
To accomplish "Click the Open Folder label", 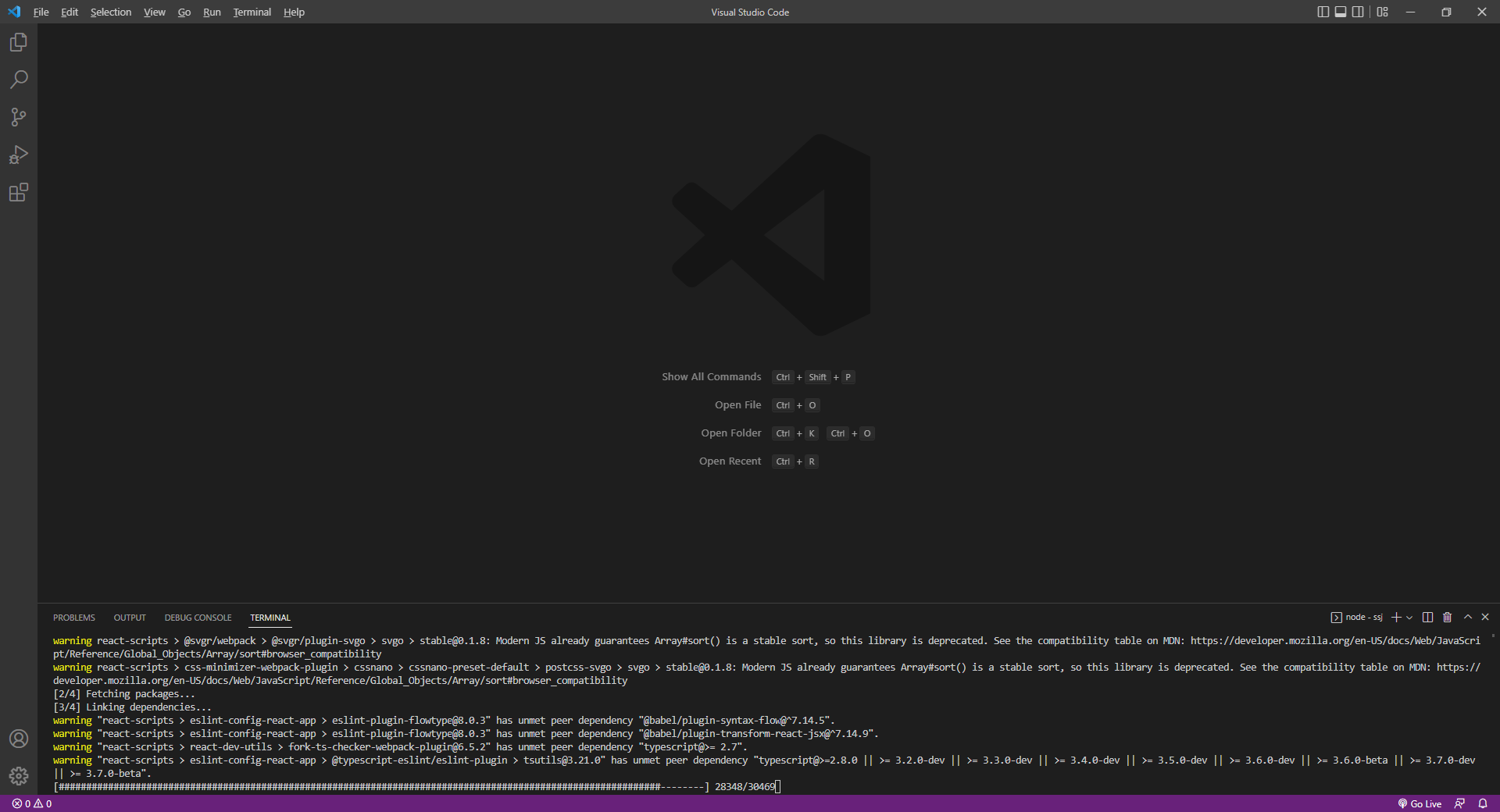I will click(x=731, y=433).
